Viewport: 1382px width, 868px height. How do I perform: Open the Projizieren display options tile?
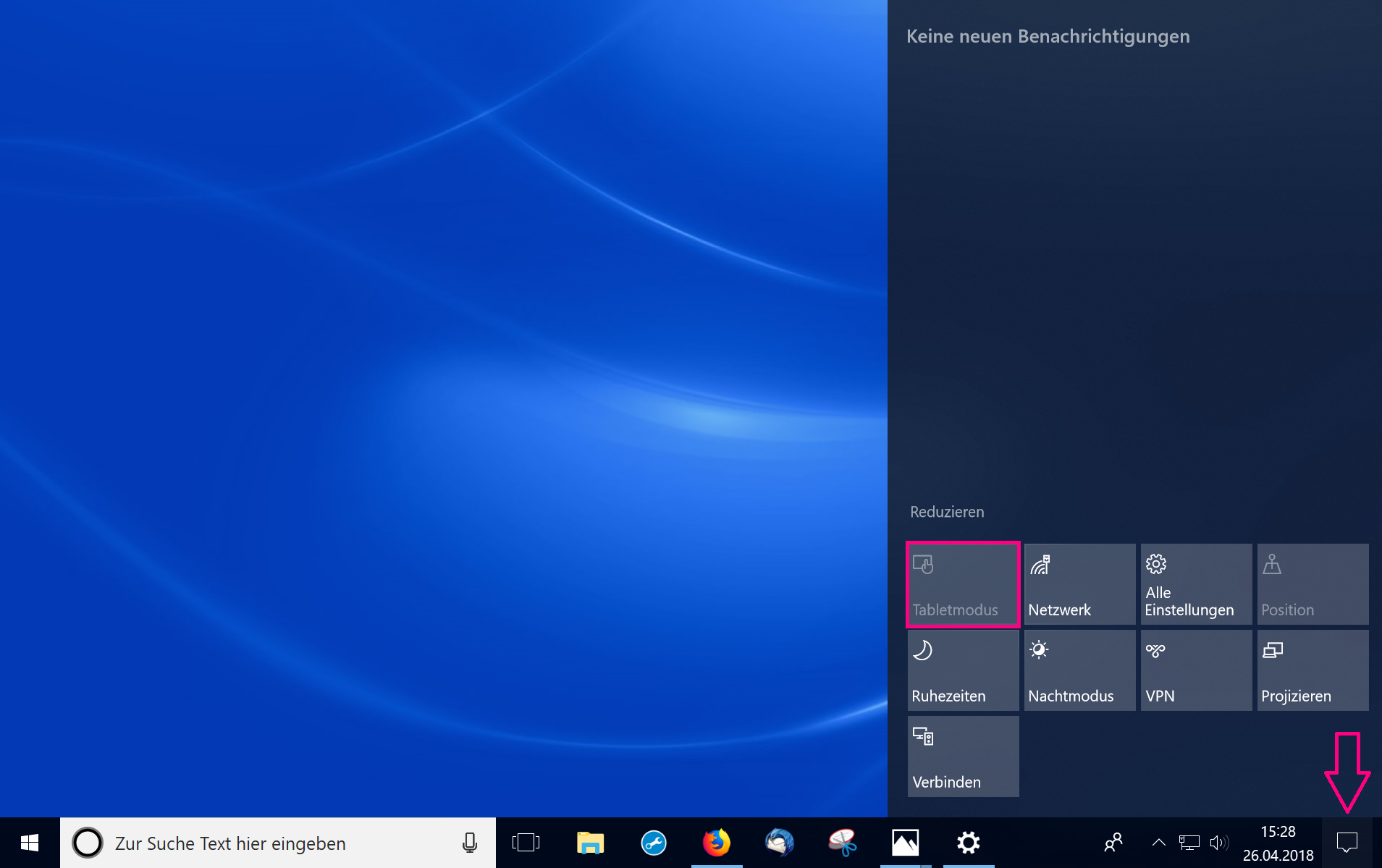tap(1313, 670)
